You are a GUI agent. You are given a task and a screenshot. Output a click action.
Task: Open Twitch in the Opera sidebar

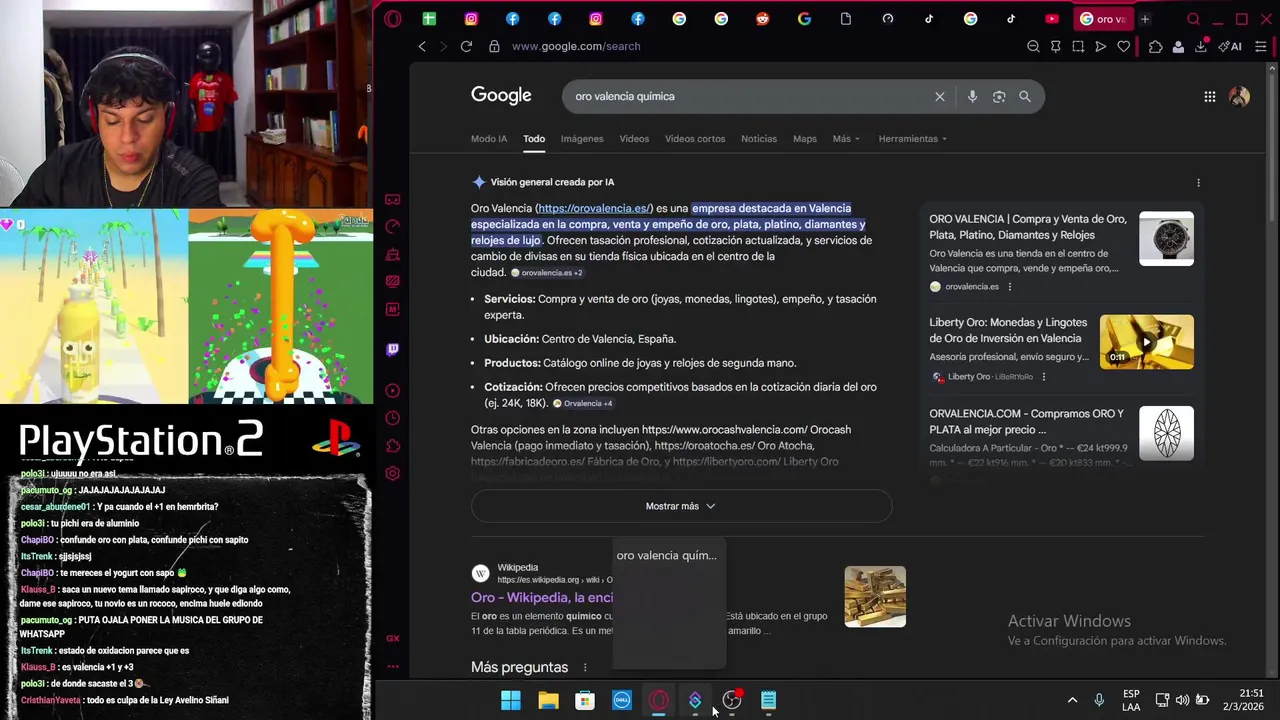click(x=393, y=350)
